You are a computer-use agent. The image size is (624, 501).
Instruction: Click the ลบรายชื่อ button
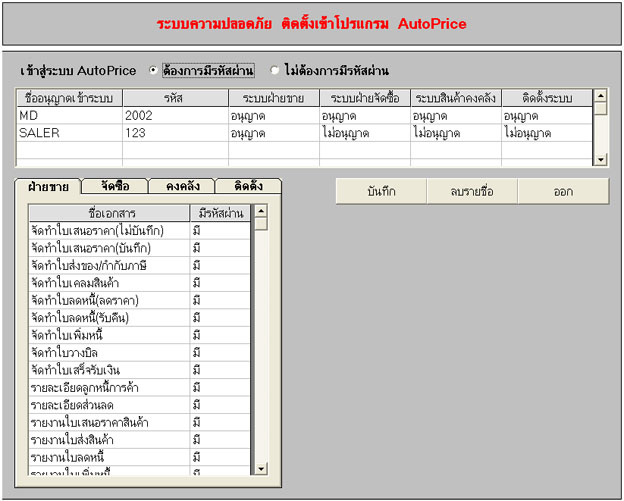coord(472,191)
